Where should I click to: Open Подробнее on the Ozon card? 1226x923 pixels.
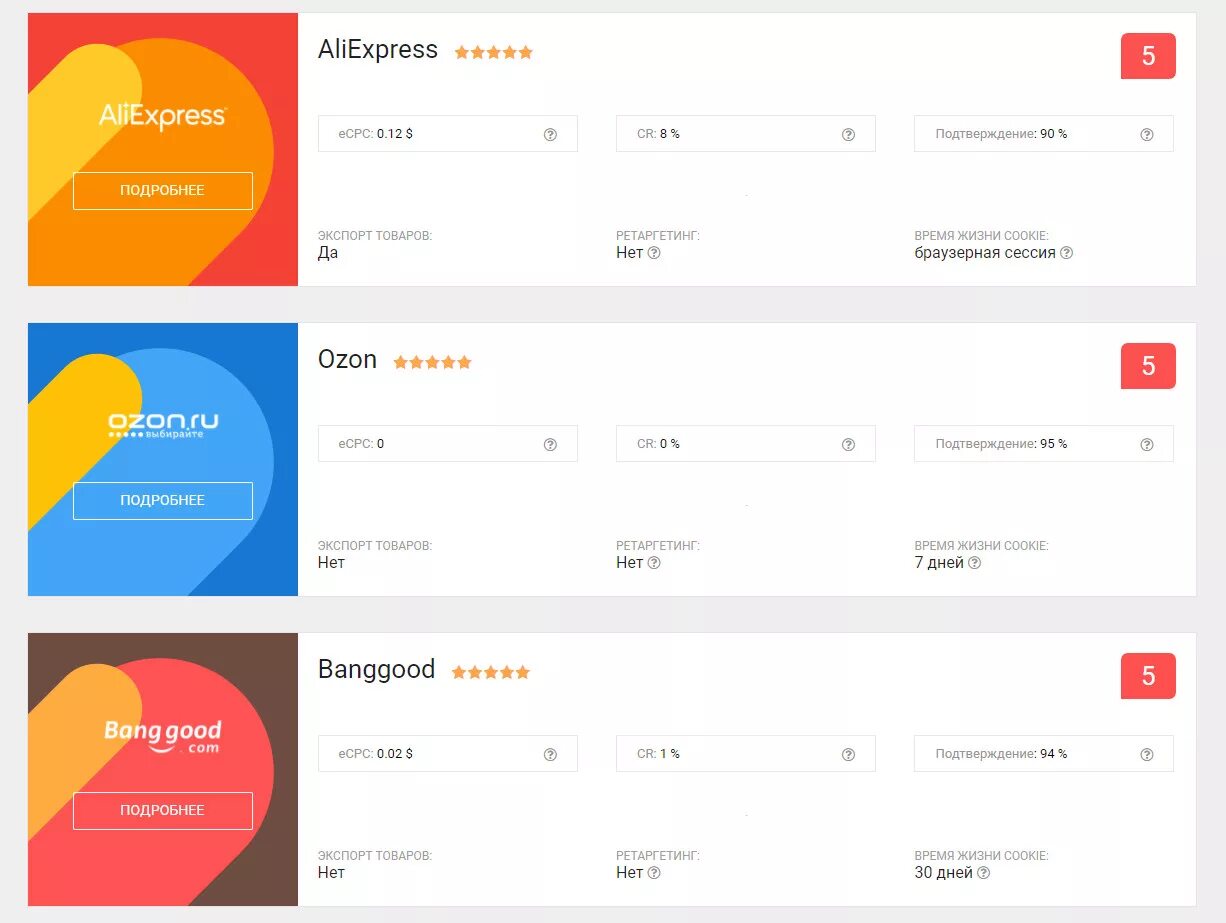pos(163,500)
